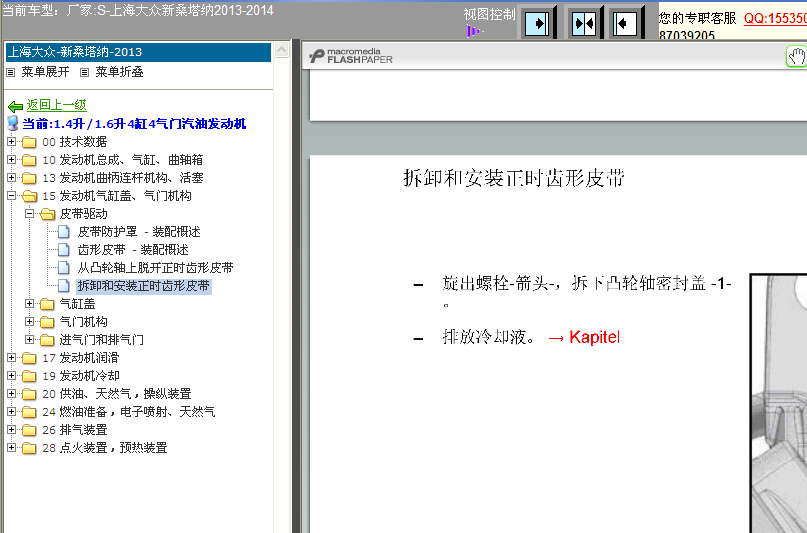Click the expand-right view control icon

click(x=537, y=22)
